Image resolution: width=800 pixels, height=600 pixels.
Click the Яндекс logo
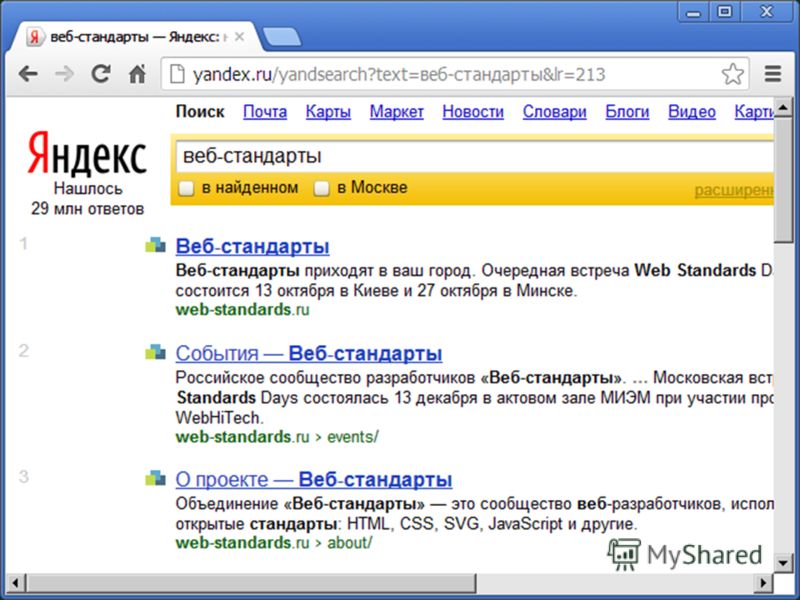pyautogui.click(x=87, y=154)
